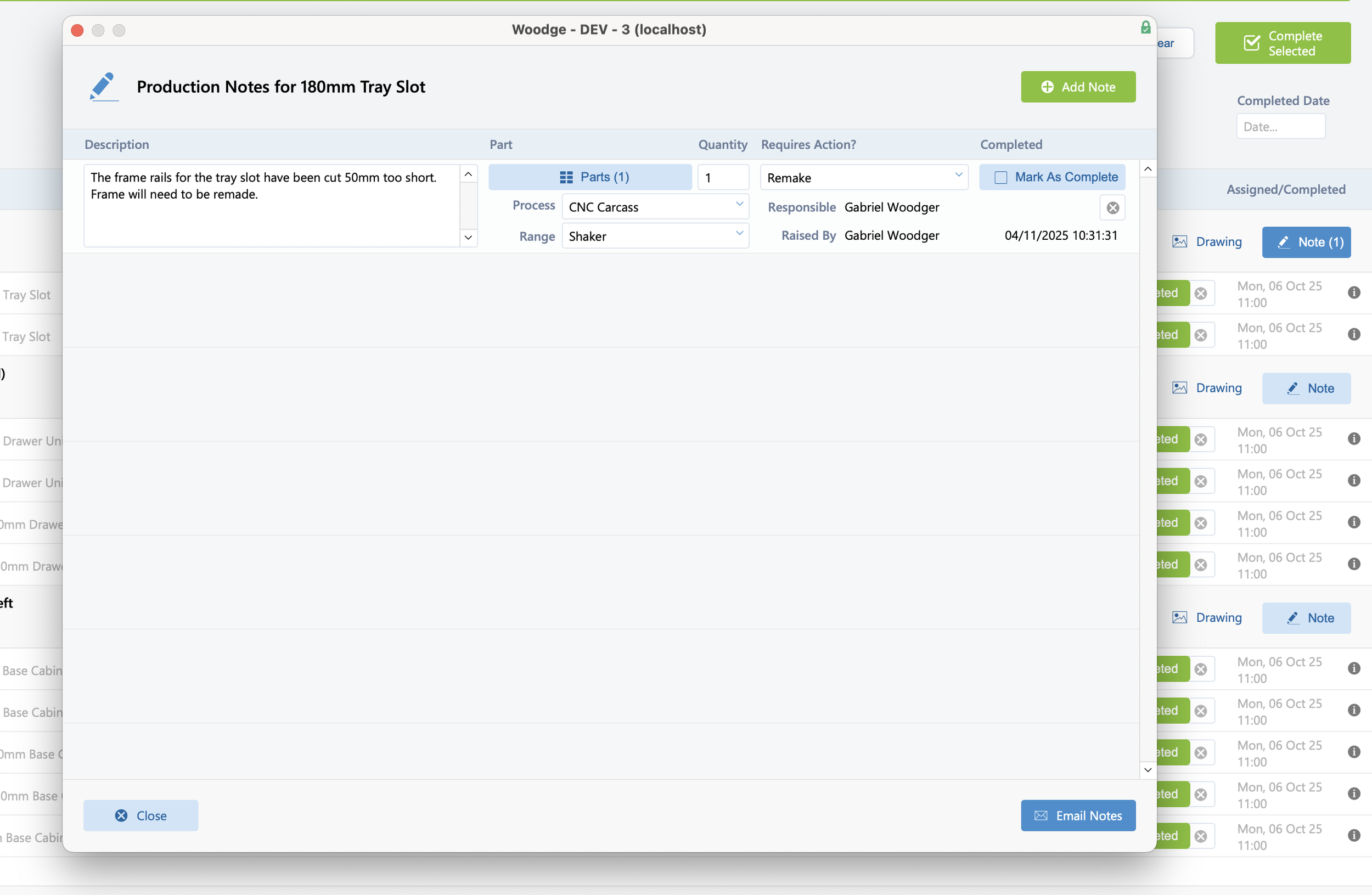
Task: Click the Email Notes button
Action: (1077, 815)
